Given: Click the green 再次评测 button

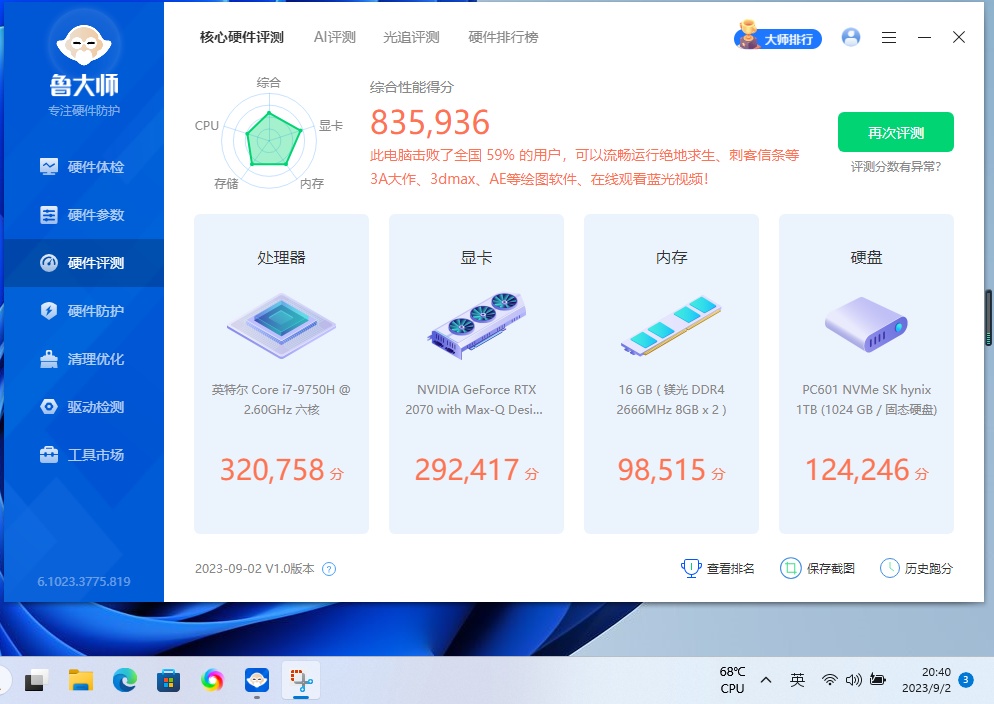Looking at the screenshot, I should point(895,132).
